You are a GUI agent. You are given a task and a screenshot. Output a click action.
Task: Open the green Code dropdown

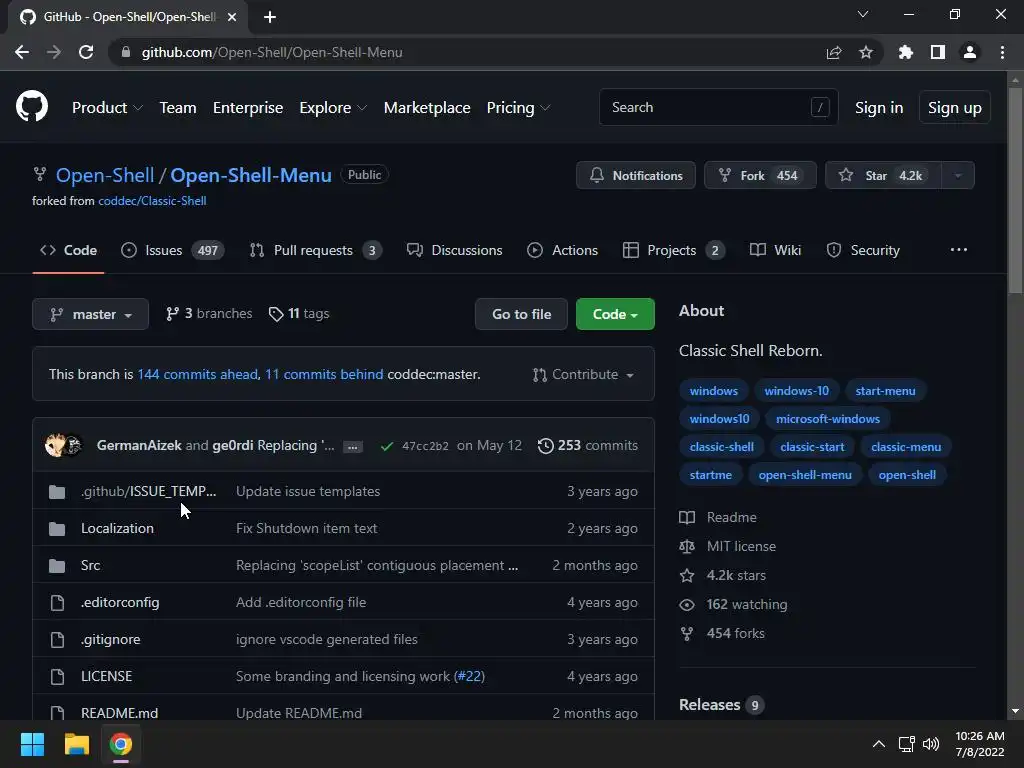[x=615, y=314]
